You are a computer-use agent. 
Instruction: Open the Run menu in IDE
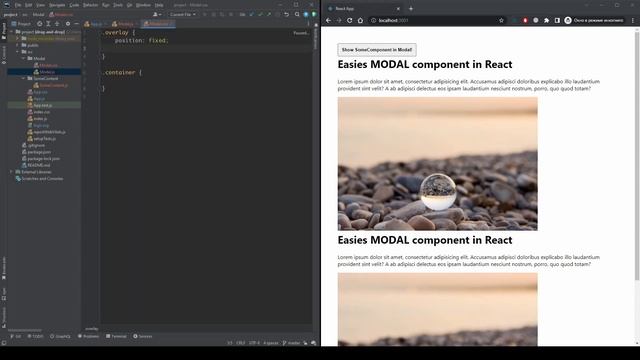pos(106,5)
